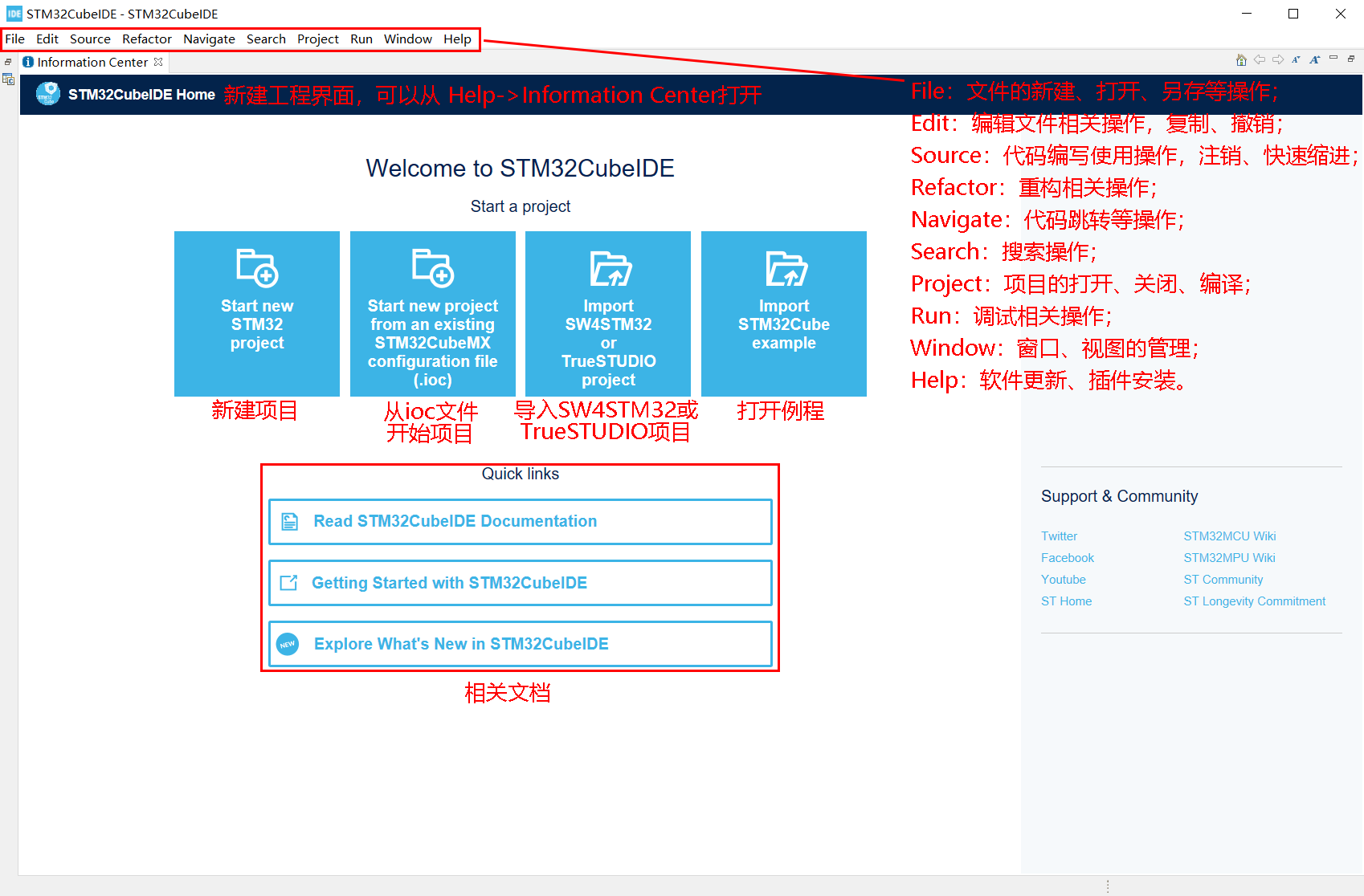This screenshot has width=1364, height=896.
Task: Open Getting Started with STM32CubeIDE link
Action: coord(521,583)
